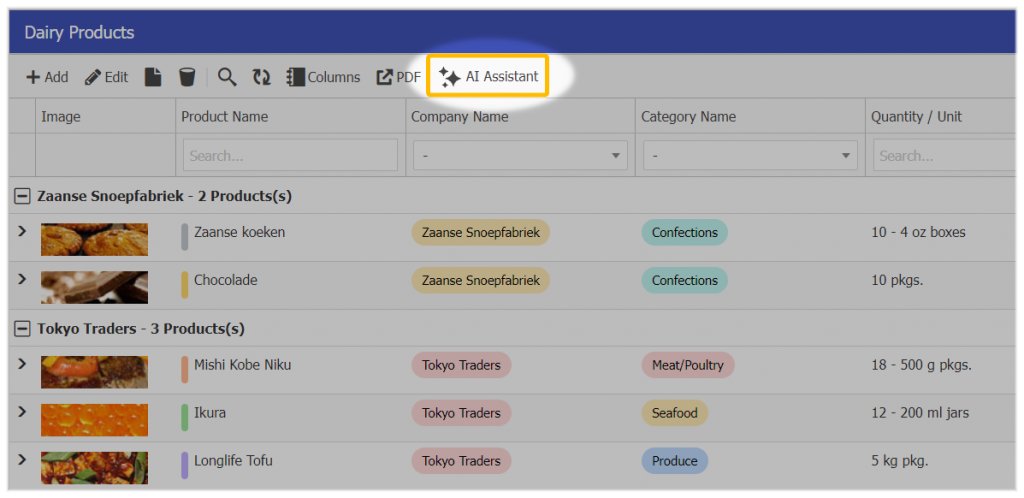Collapse the Zaanse Snoepfabriek group
This screenshot has width=1024, height=498.
(22, 196)
